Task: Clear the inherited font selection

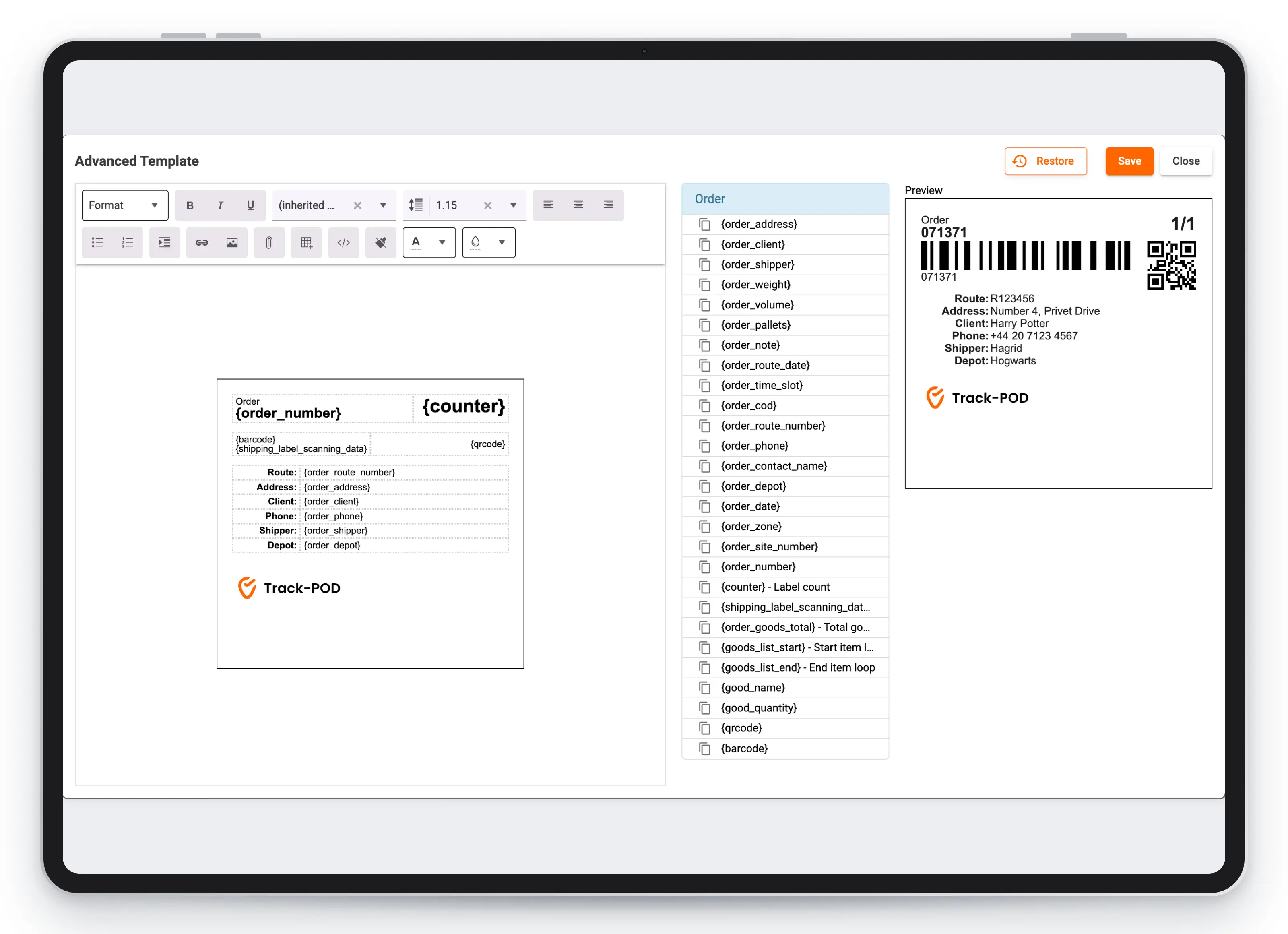Action: click(x=358, y=205)
